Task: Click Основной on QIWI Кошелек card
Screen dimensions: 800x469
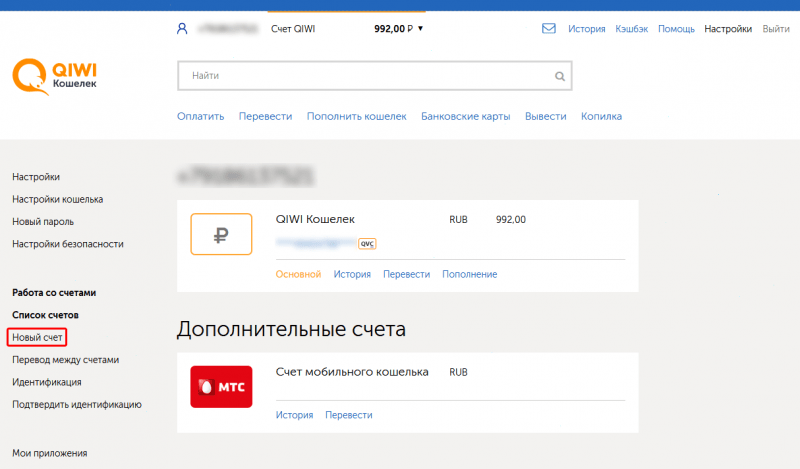Action: pos(298,275)
